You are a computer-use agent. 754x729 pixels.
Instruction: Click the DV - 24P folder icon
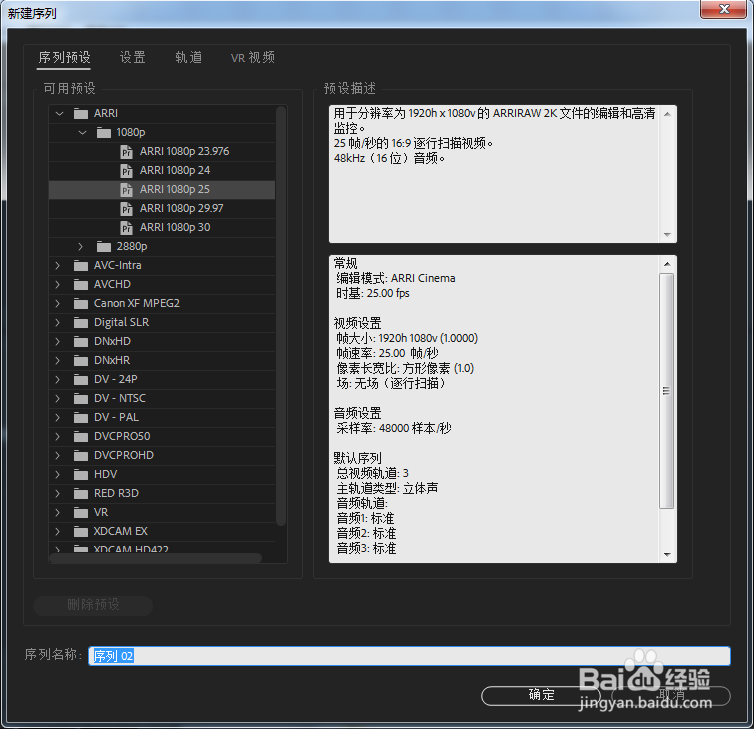[x=81, y=379]
